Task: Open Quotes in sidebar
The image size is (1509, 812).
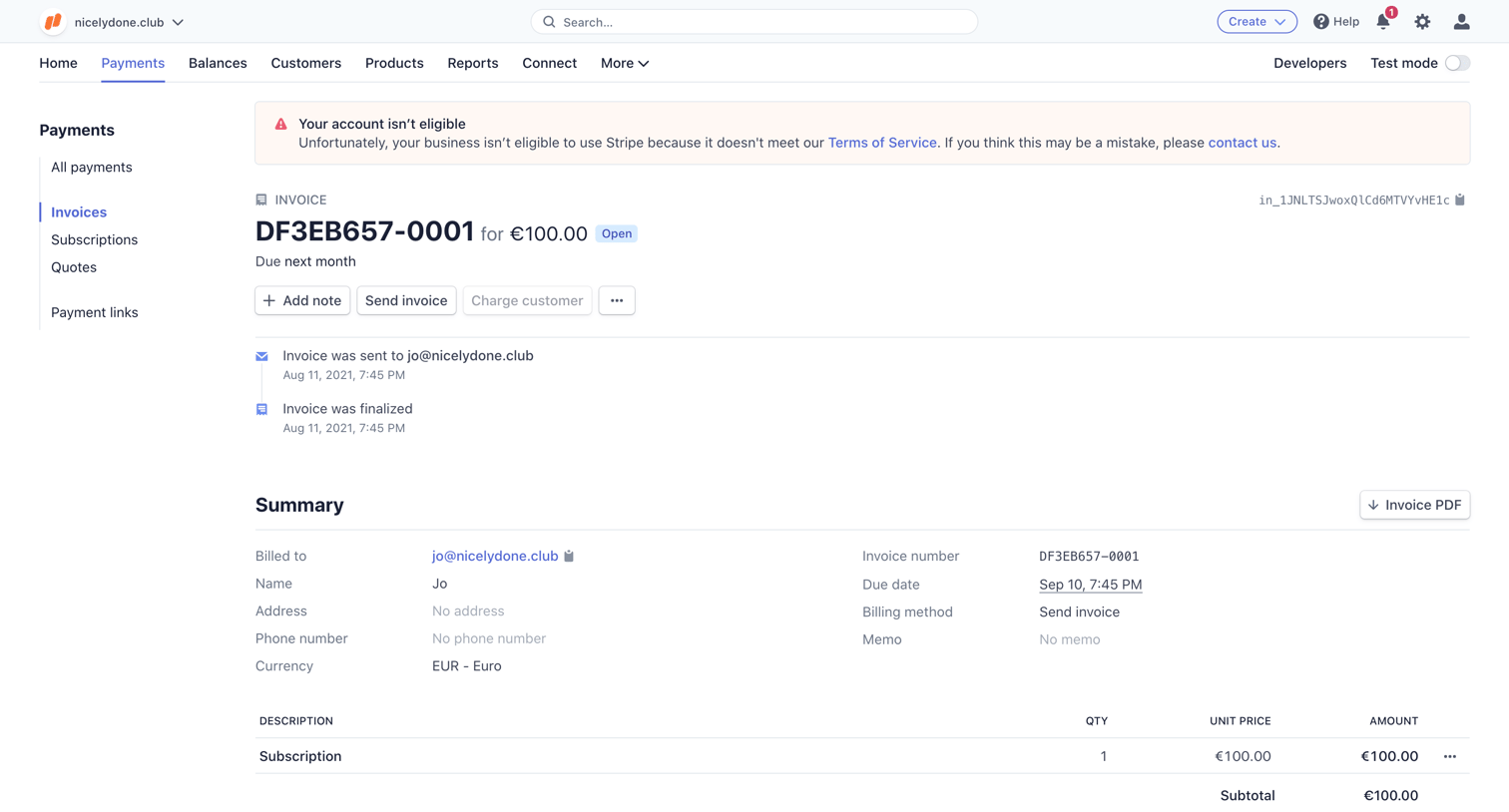Action: coord(74,267)
